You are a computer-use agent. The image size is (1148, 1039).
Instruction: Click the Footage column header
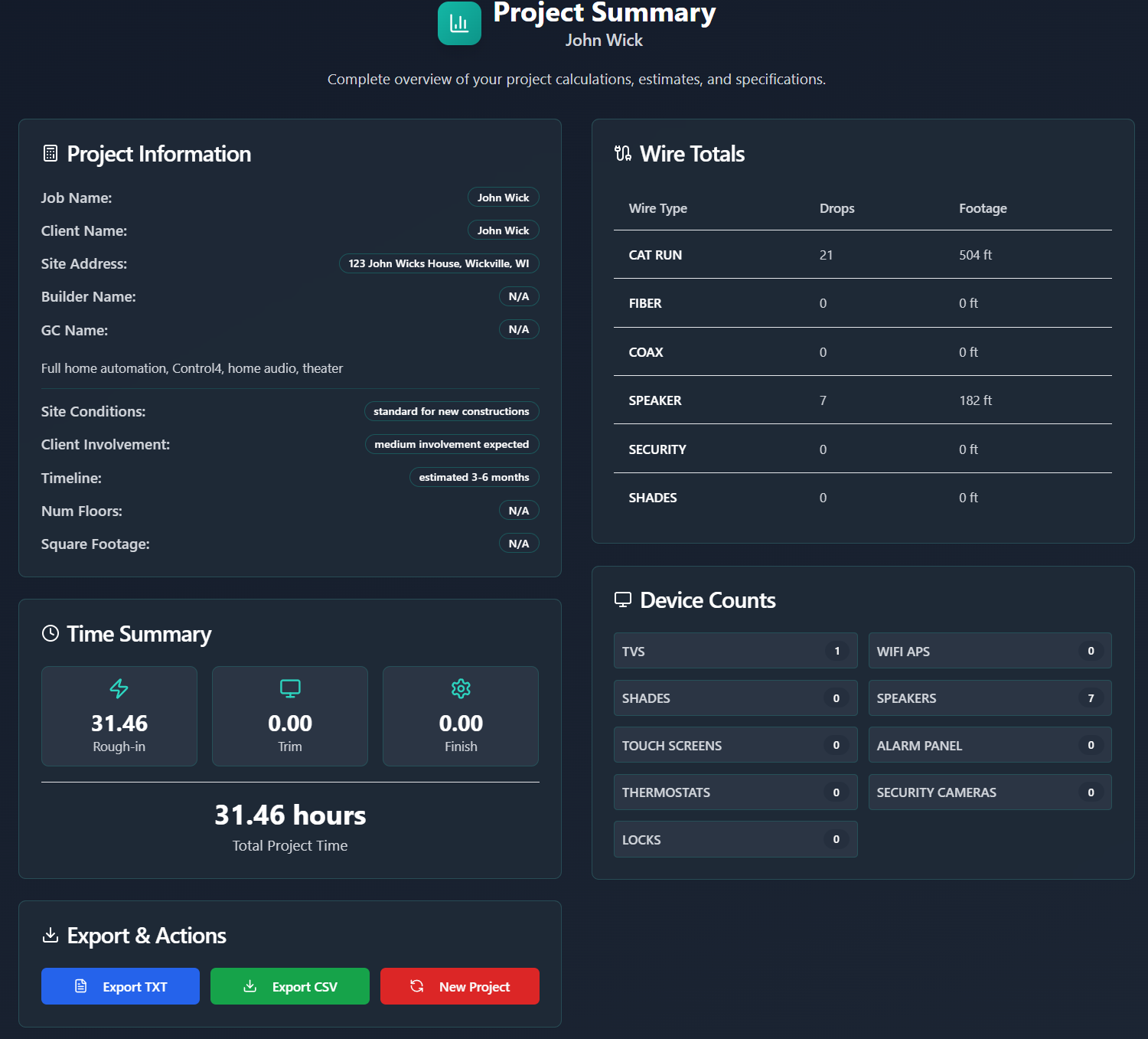[983, 208]
